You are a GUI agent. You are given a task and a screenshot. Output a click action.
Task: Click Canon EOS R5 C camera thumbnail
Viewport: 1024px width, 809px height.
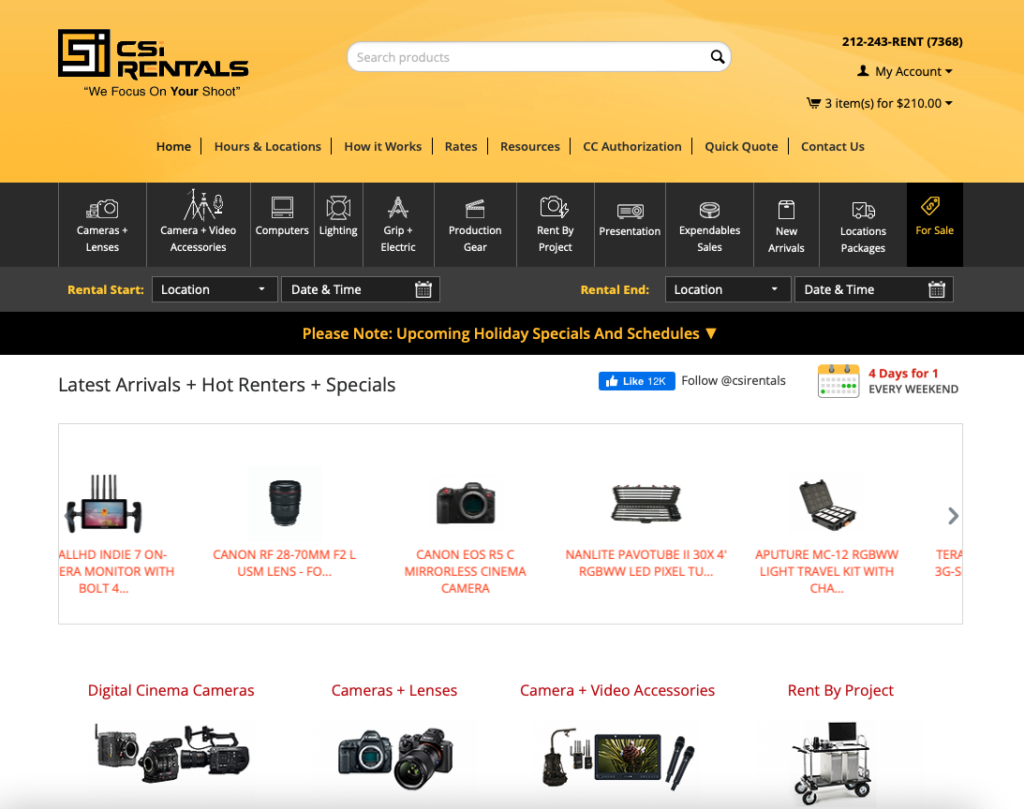pyautogui.click(x=466, y=503)
